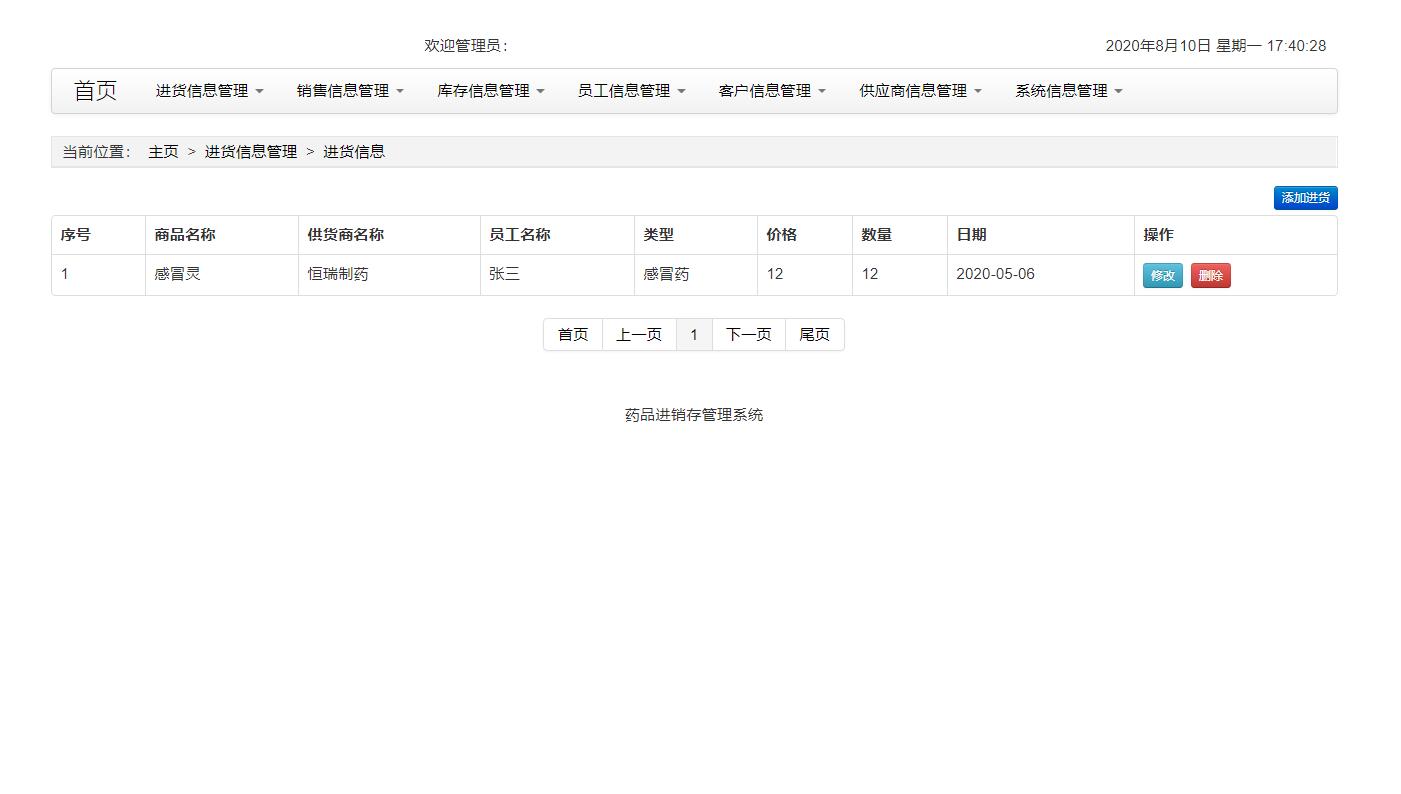The height and width of the screenshot is (794, 1401).
Task: Select 首页 in the navigation bar
Action: coord(94,89)
